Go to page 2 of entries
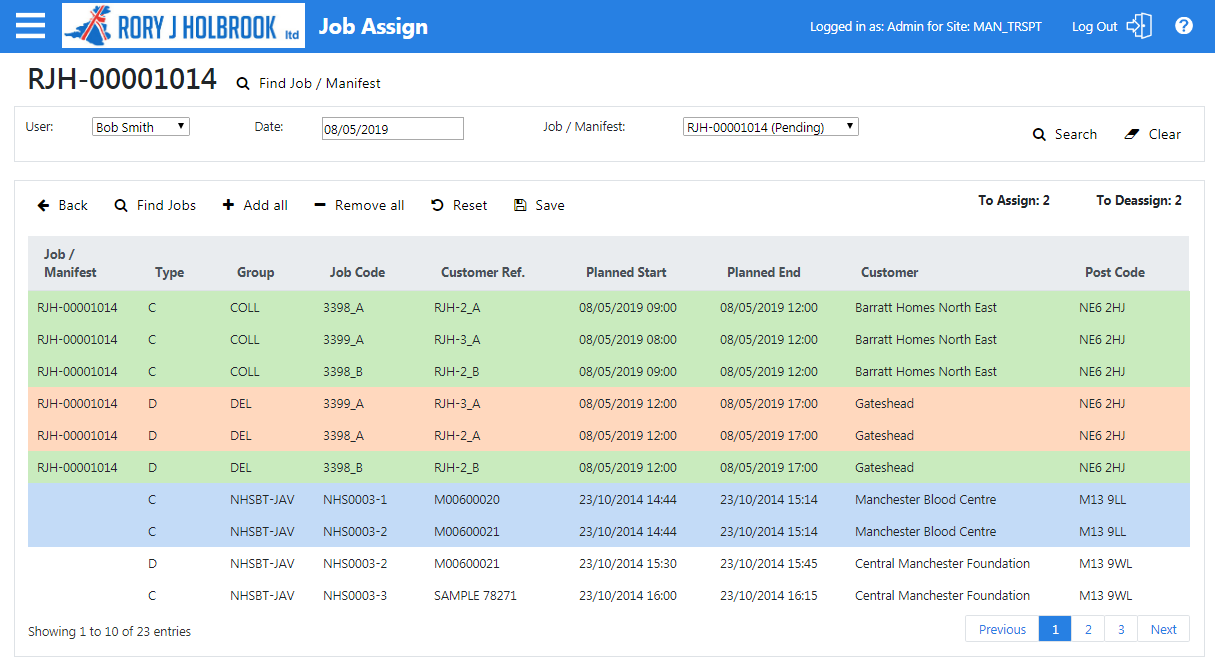Image resolution: width=1215 pixels, height=660 pixels. [x=1088, y=629]
